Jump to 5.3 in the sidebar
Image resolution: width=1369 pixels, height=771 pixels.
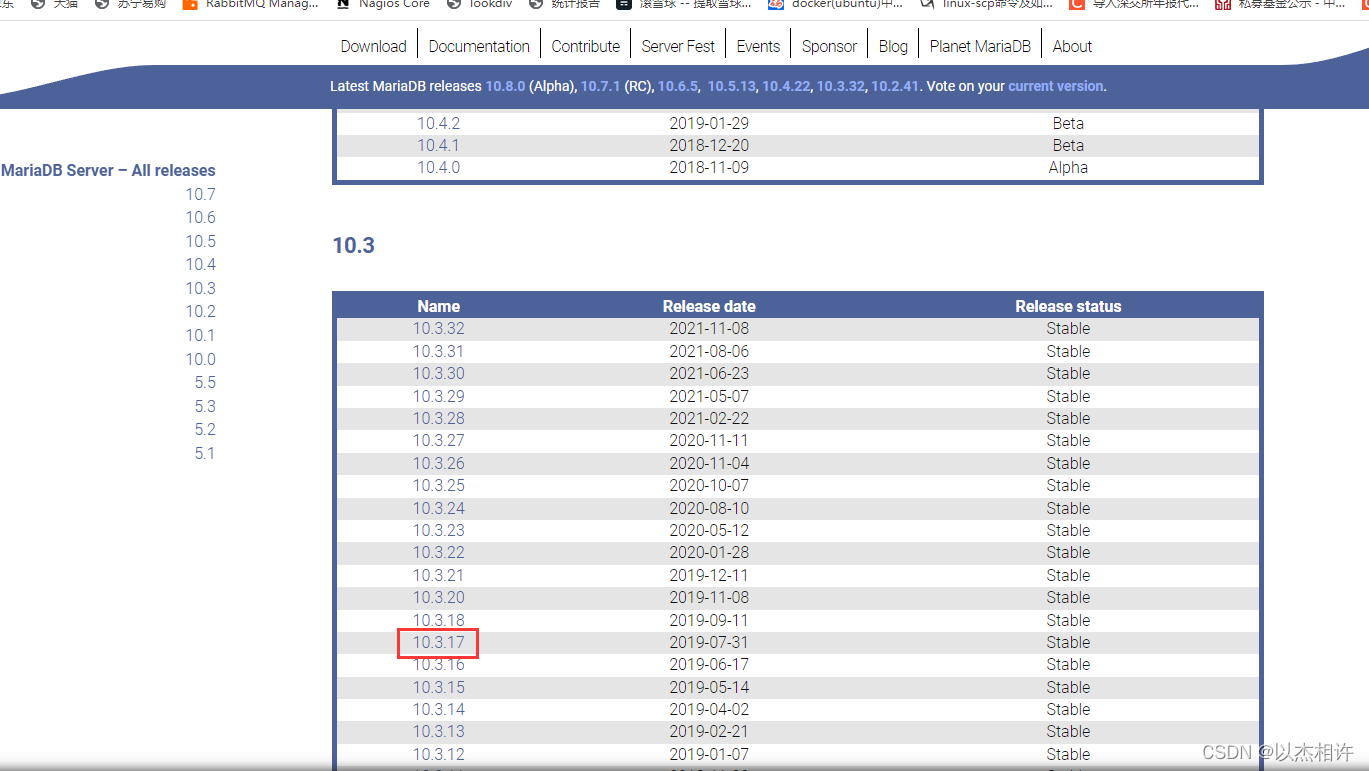[205, 406]
